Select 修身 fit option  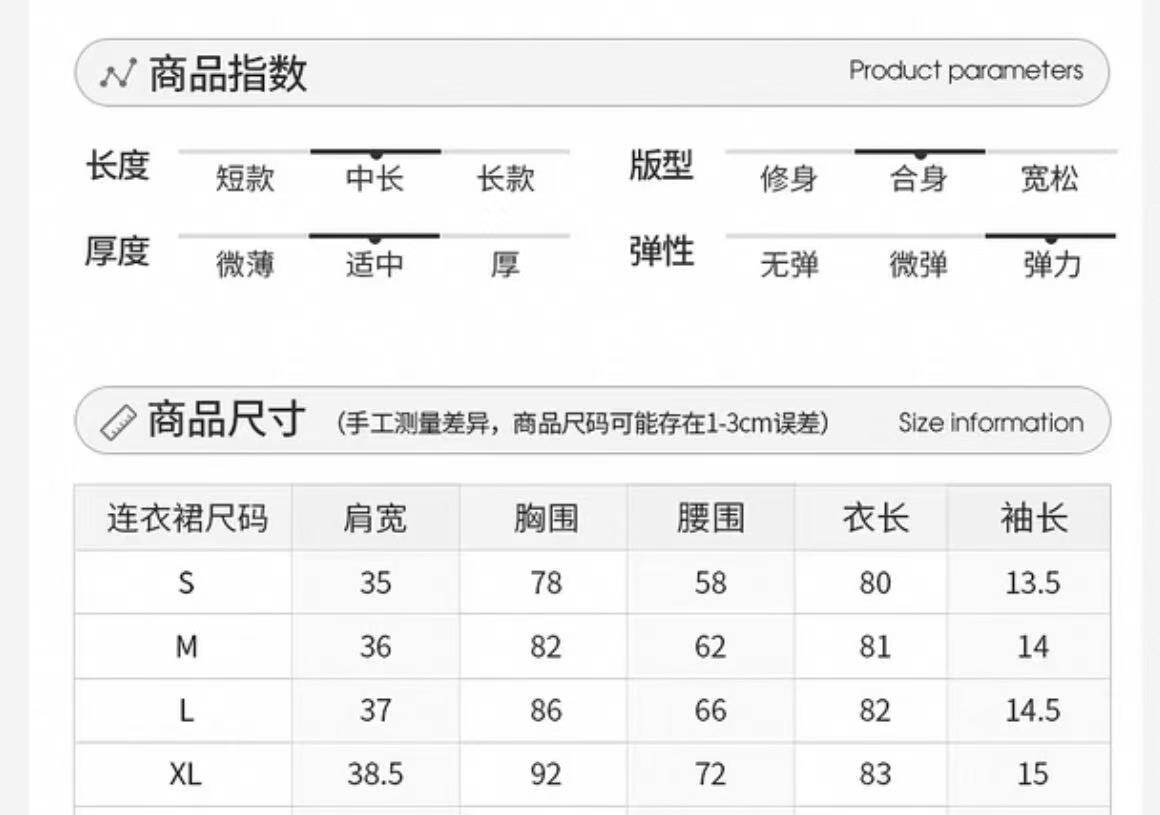click(x=789, y=180)
